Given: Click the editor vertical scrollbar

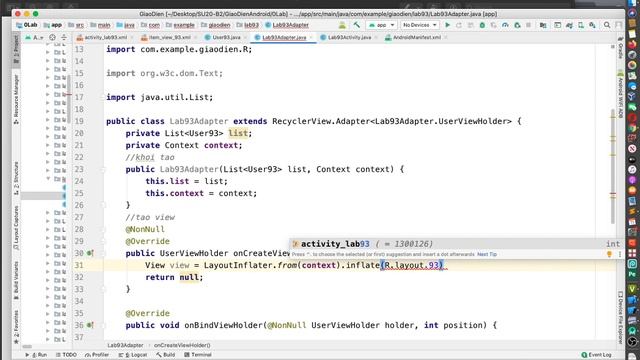Looking at the screenshot, I should pos(613,167).
